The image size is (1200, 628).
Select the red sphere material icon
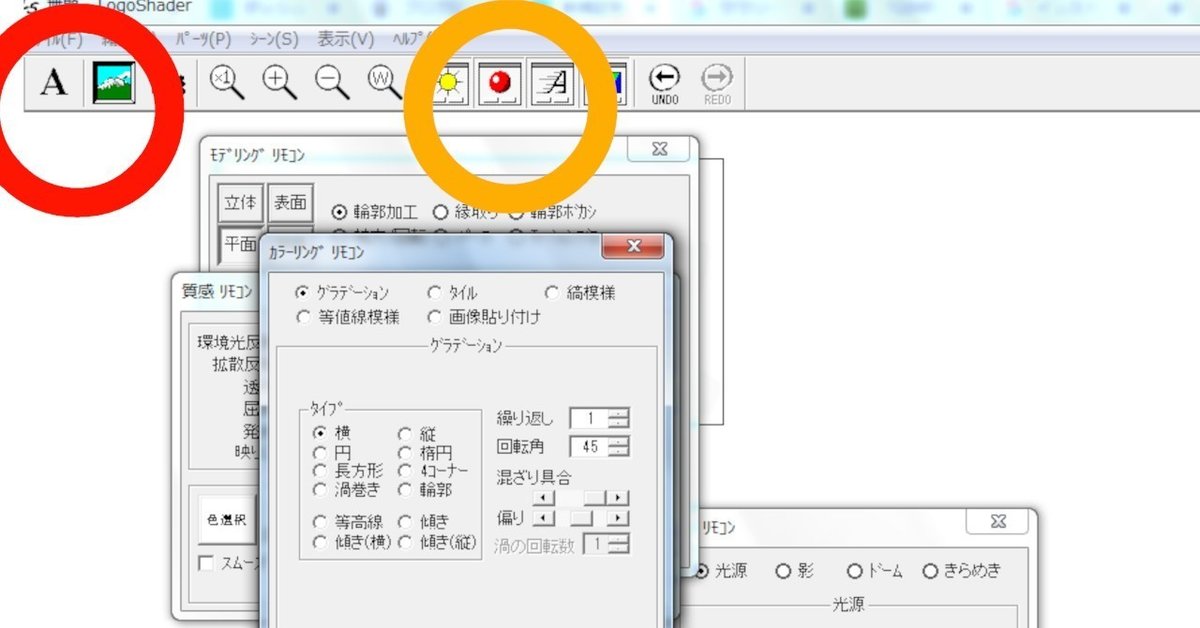(501, 84)
